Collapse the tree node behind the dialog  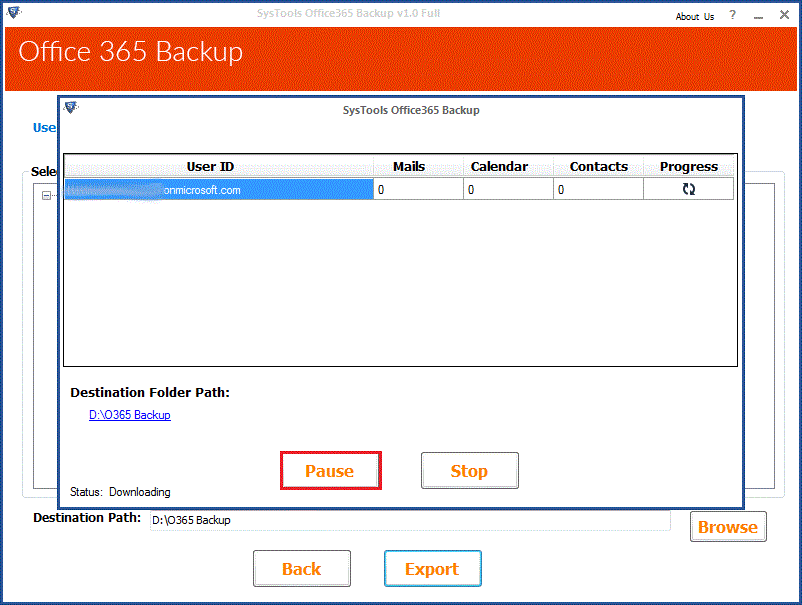point(46,195)
